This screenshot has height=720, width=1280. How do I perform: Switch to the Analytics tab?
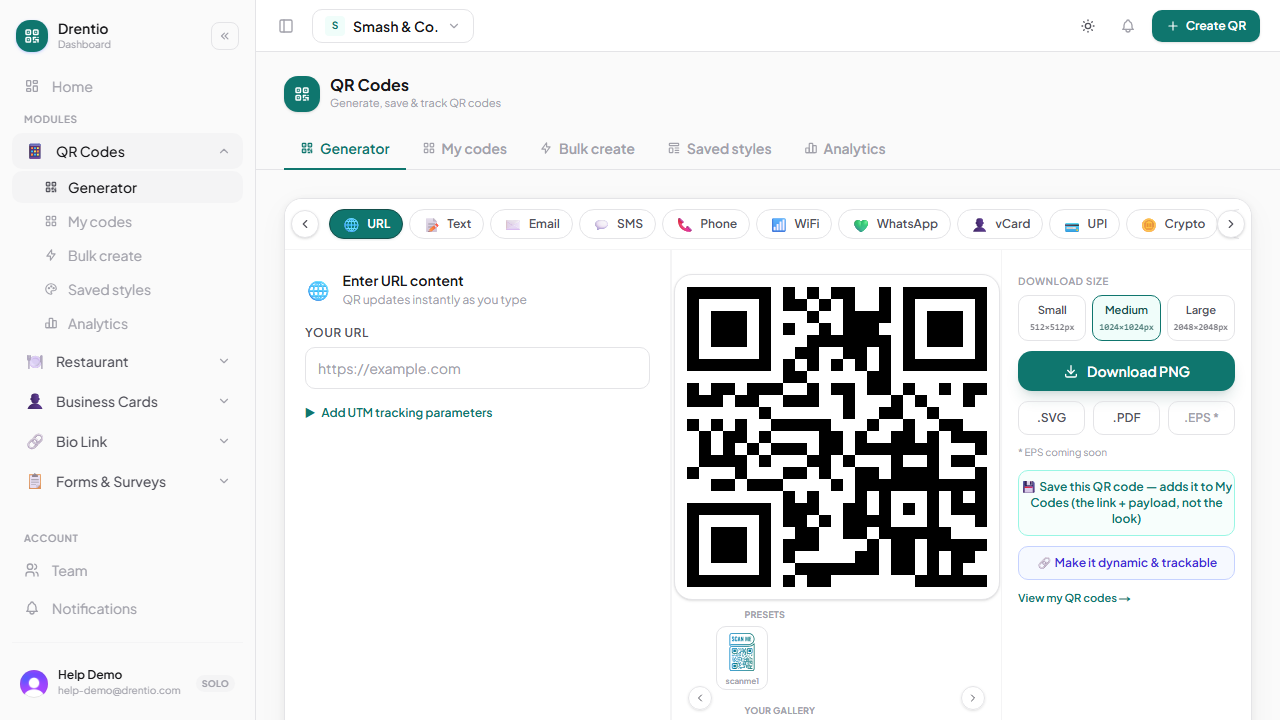845,149
